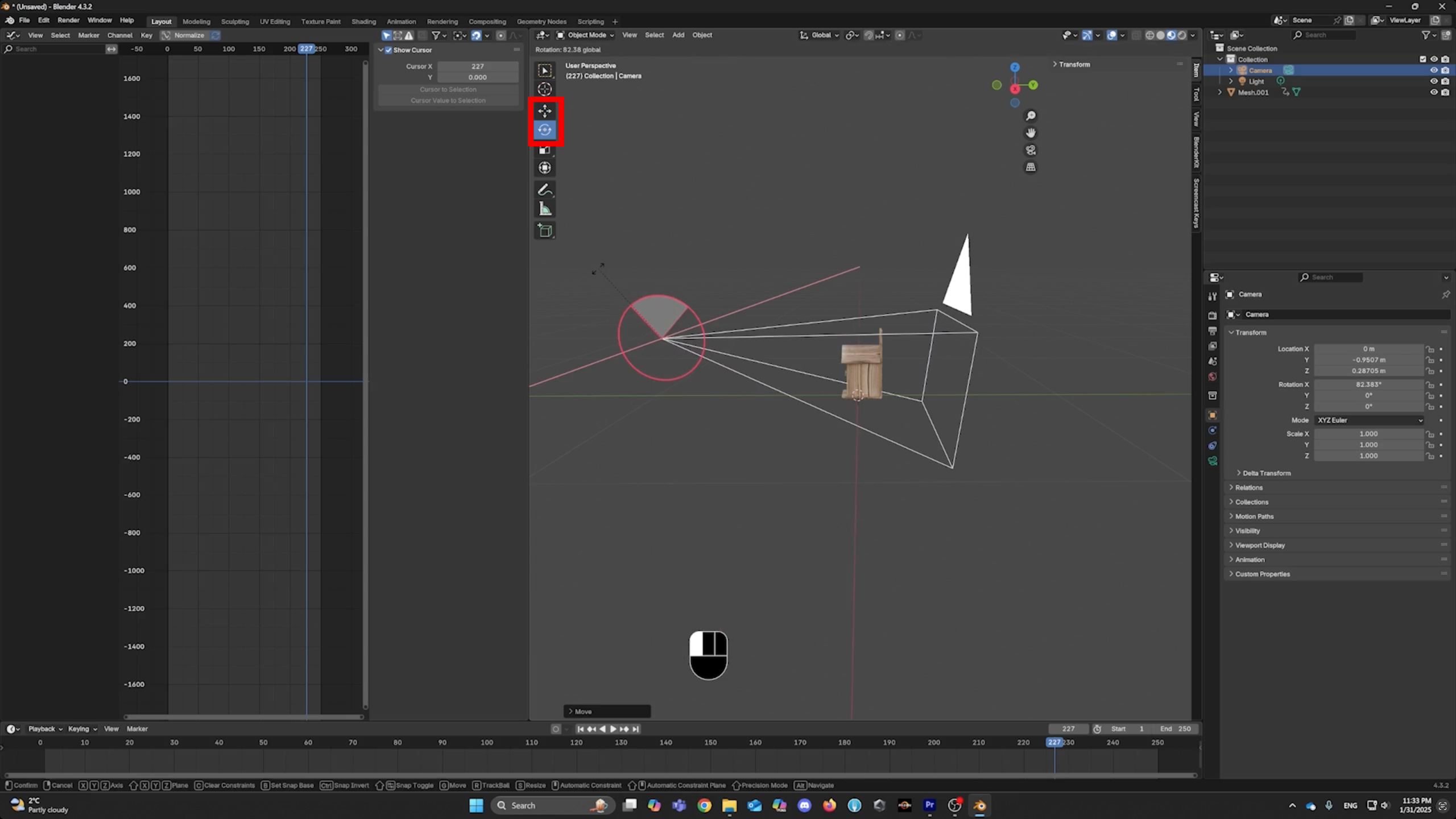Click the Cursor to Selection button

click(x=448, y=89)
